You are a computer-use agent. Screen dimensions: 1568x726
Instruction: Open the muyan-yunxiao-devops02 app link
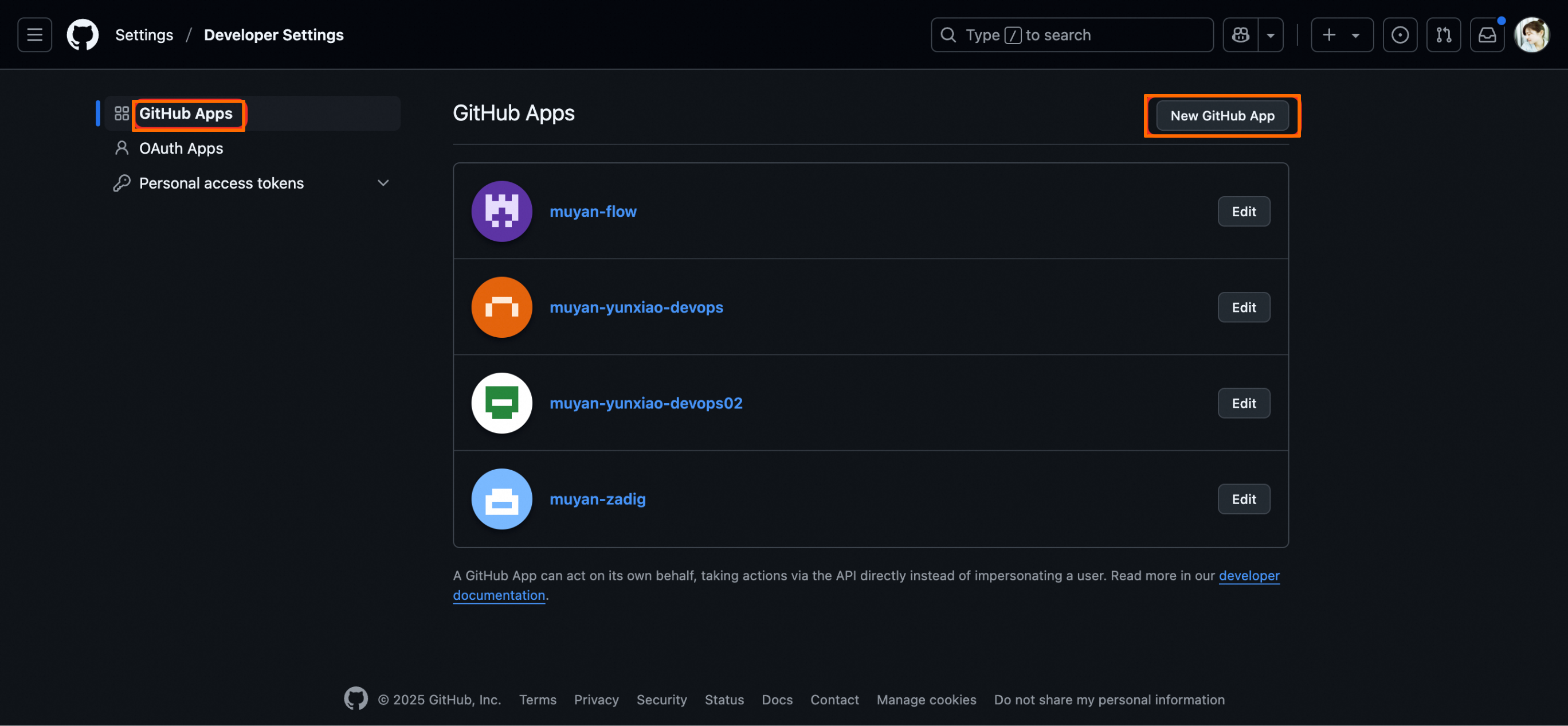click(x=645, y=403)
